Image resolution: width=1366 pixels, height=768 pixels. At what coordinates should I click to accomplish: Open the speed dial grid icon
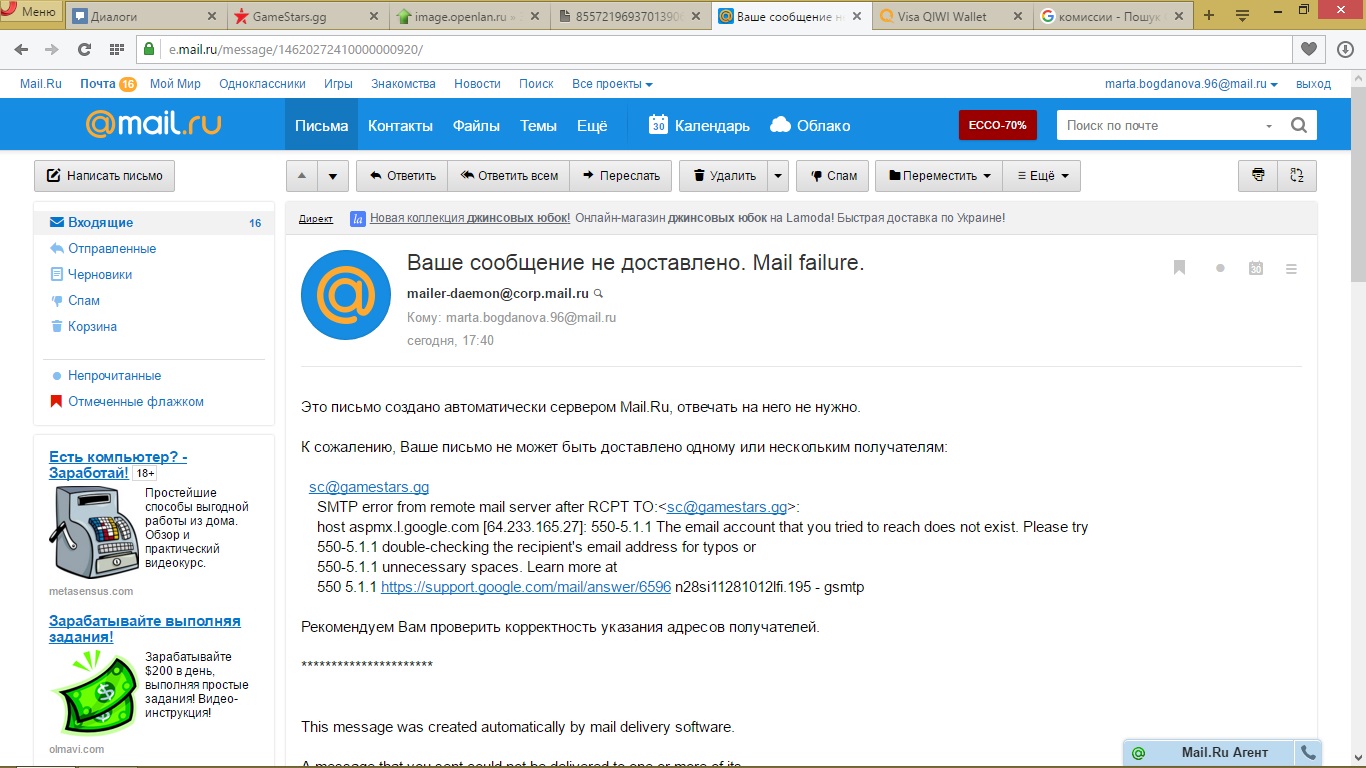[x=117, y=49]
